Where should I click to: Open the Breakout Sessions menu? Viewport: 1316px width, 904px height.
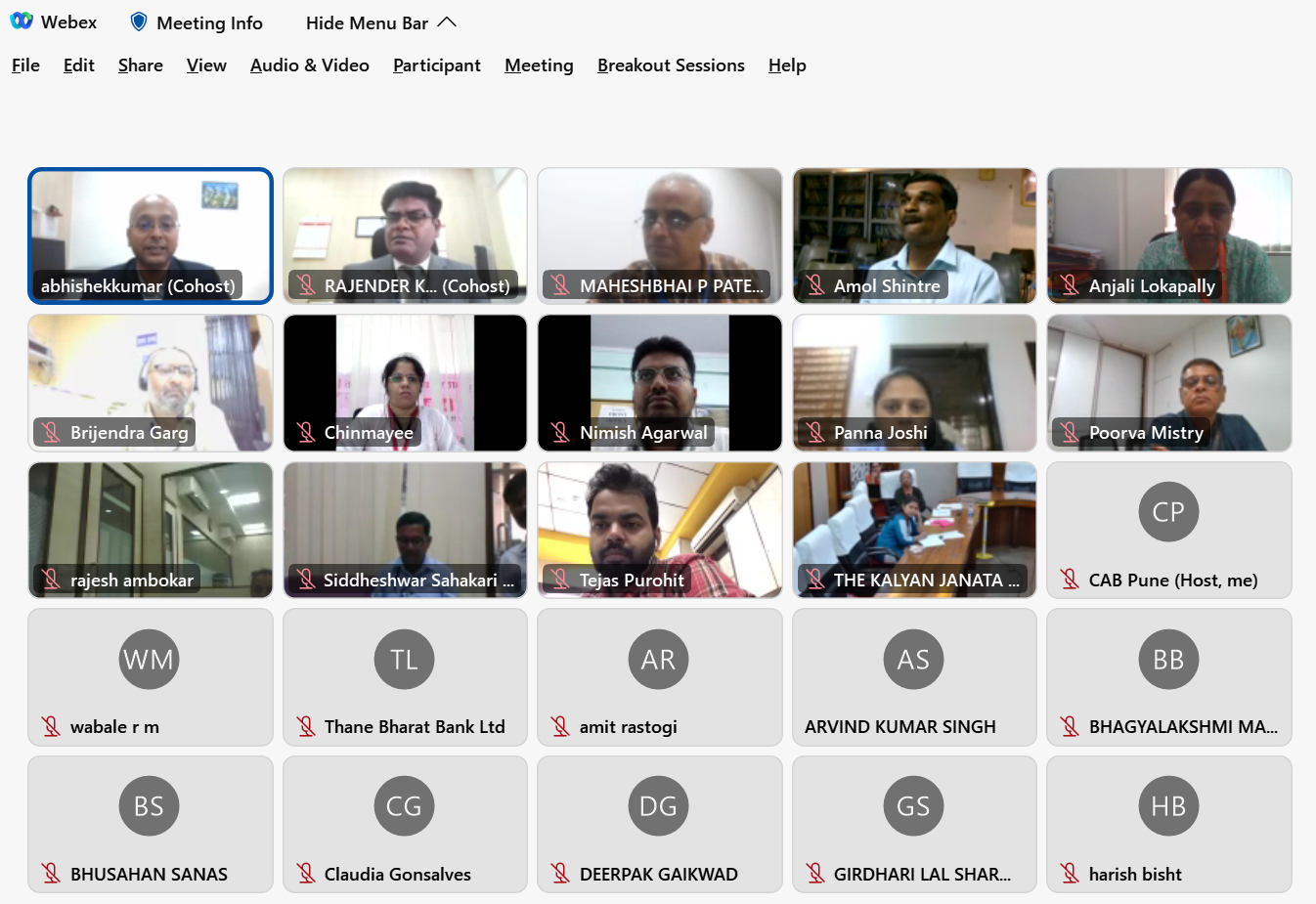(x=671, y=65)
